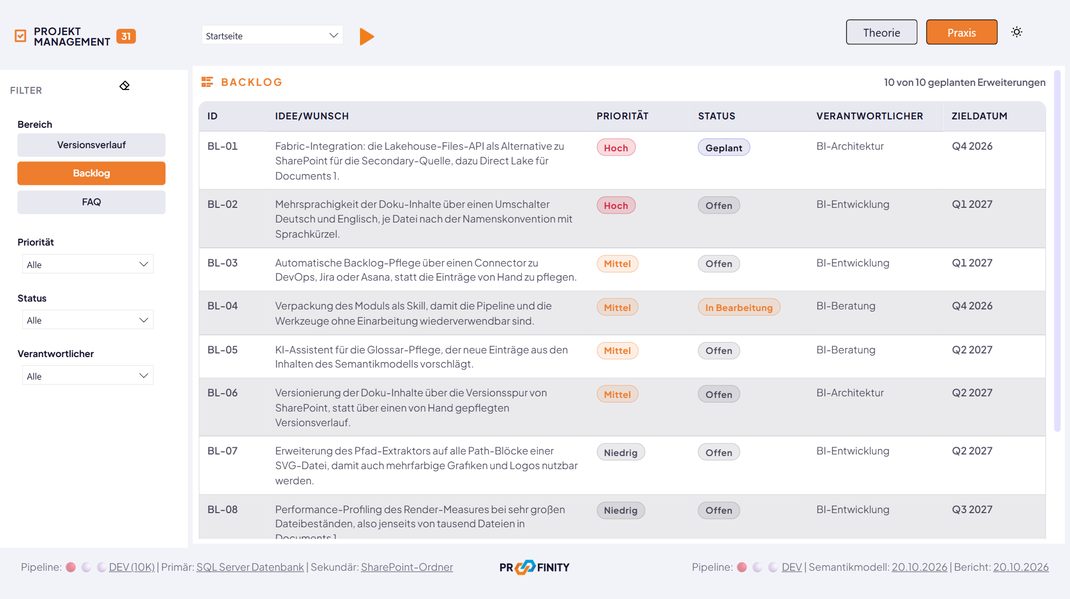Open the right footer DEV link
This screenshot has width=1070, height=599.
(x=792, y=567)
